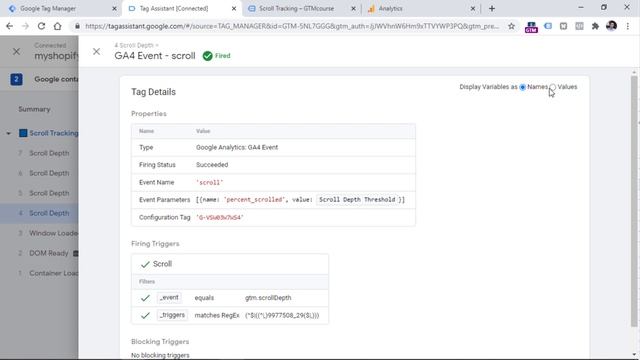Switch to the Tag Assistant [Connected] tab
The image size is (640, 360).
coord(182,9)
